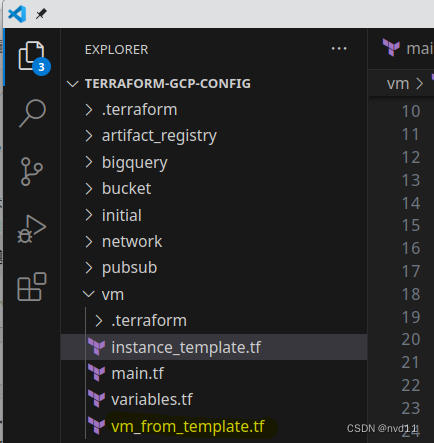
Task: Click line number 13 in editor gutter
Action: (411, 180)
